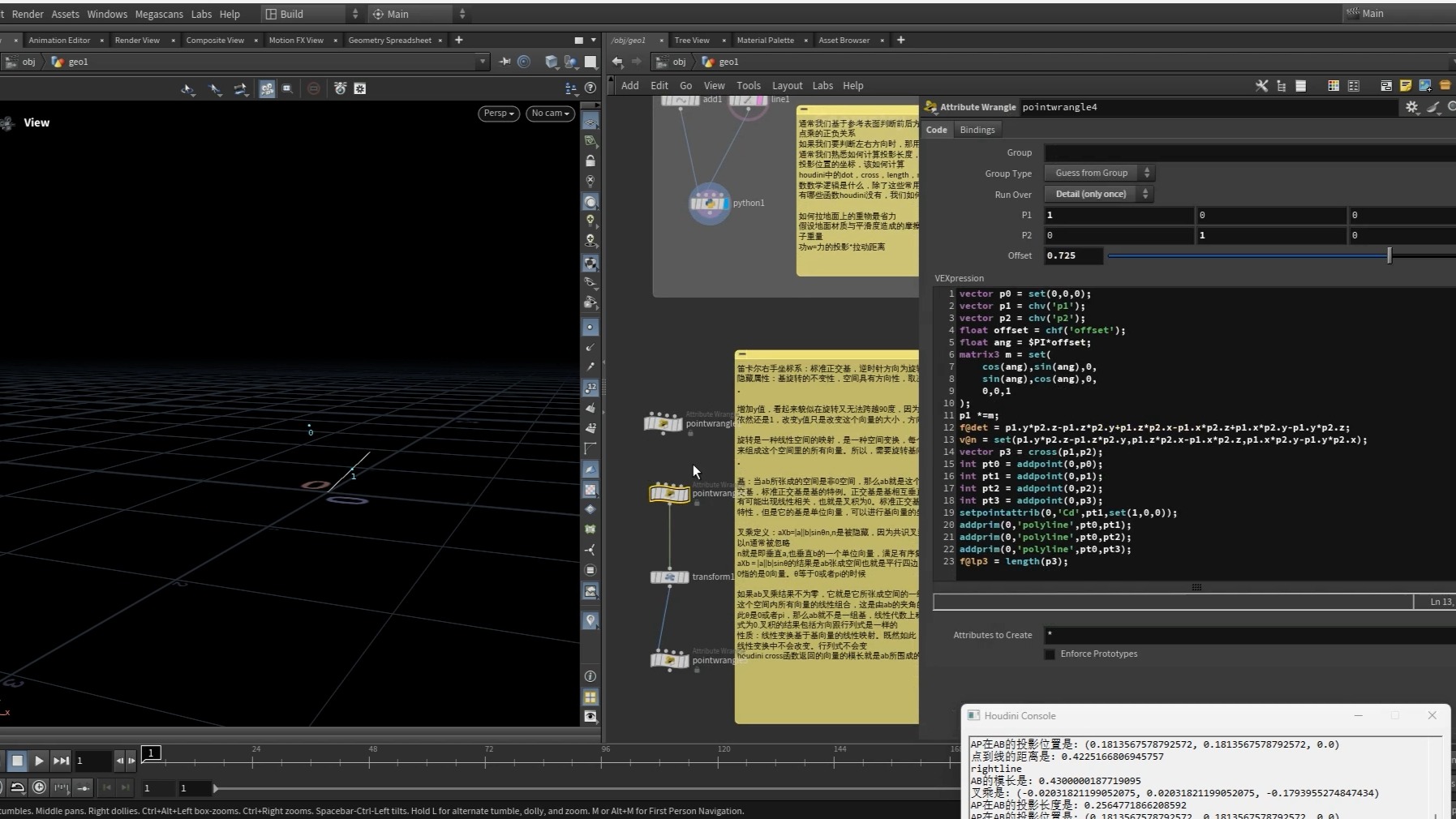
Task: Switch to the Bindings tab
Action: pyautogui.click(x=977, y=130)
